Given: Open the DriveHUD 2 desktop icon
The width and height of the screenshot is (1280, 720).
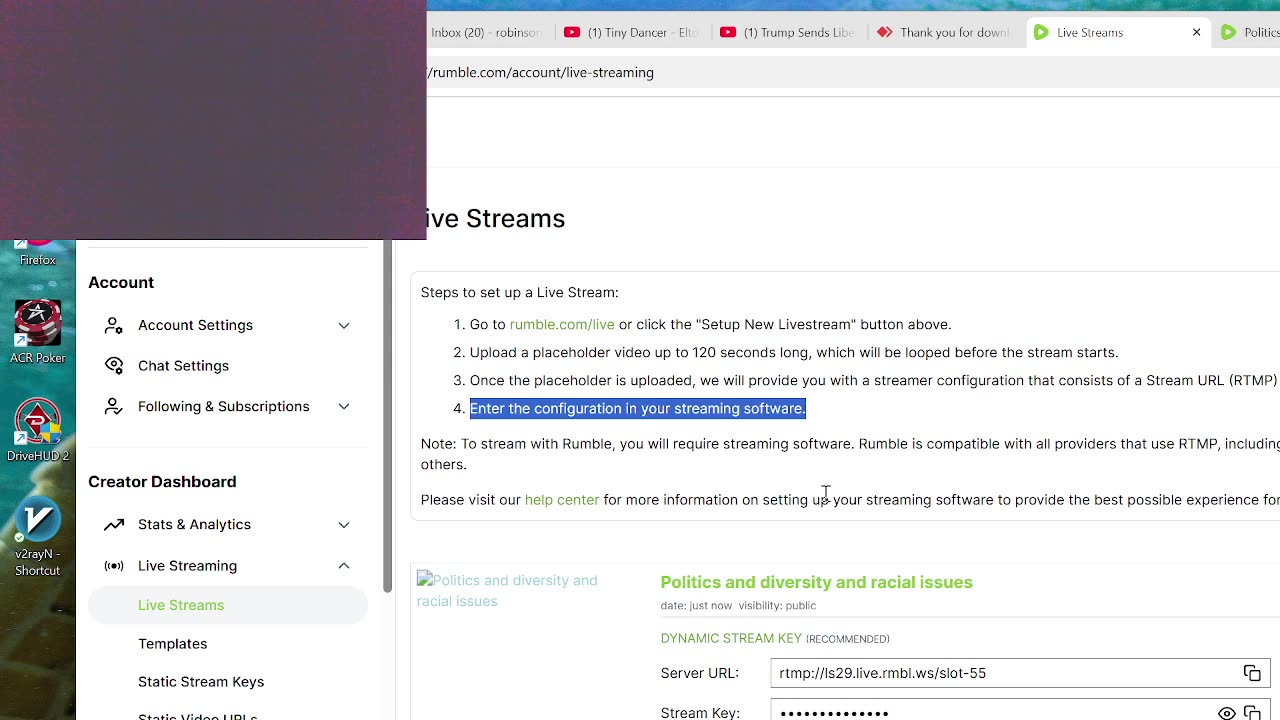Looking at the screenshot, I should pyautogui.click(x=38, y=431).
